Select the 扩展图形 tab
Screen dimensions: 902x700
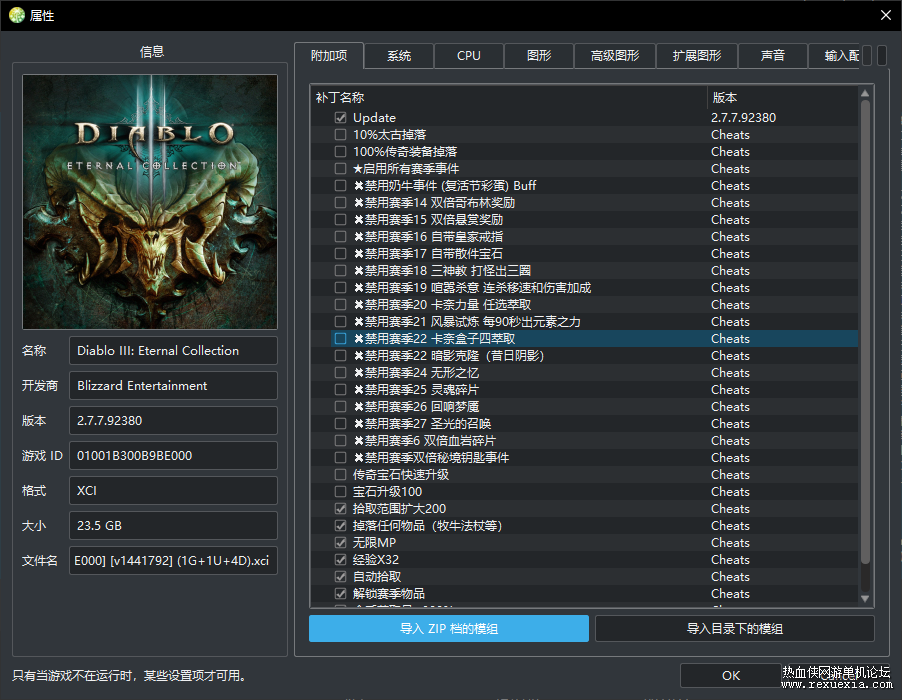pos(697,56)
